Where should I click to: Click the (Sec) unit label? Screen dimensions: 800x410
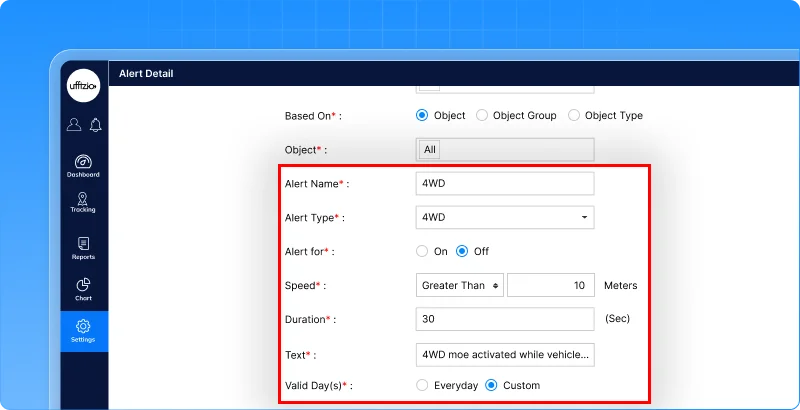coord(617,319)
